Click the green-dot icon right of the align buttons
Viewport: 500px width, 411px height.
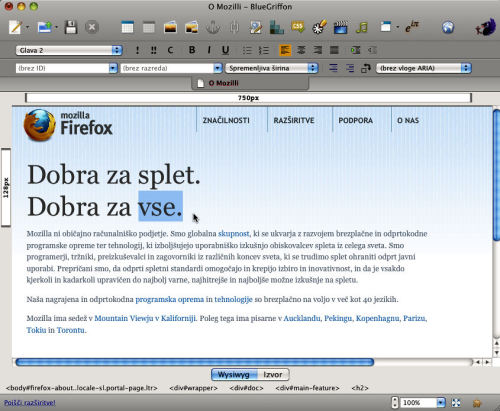(355, 50)
